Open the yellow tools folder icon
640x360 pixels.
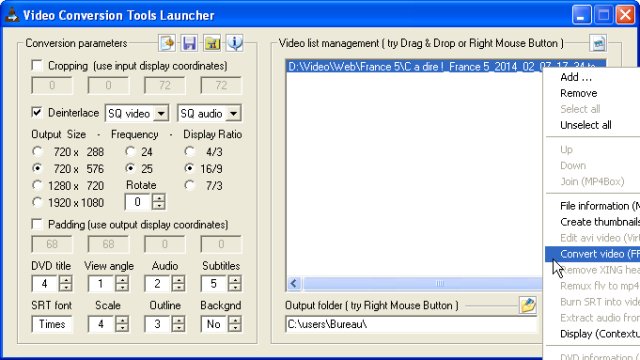point(212,43)
